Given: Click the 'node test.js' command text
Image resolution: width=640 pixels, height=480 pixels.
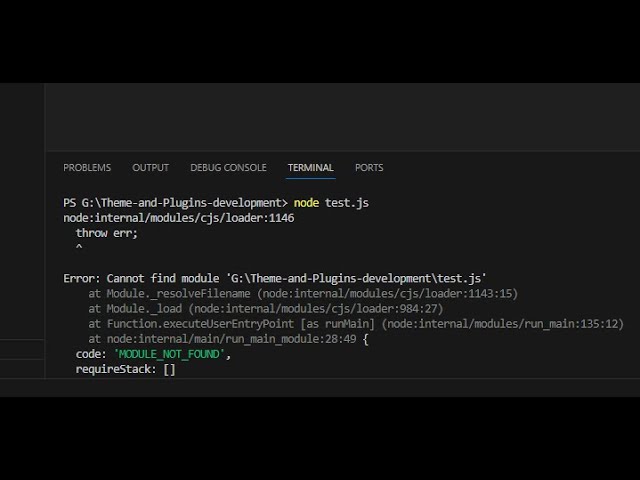Looking at the screenshot, I should [x=331, y=203].
